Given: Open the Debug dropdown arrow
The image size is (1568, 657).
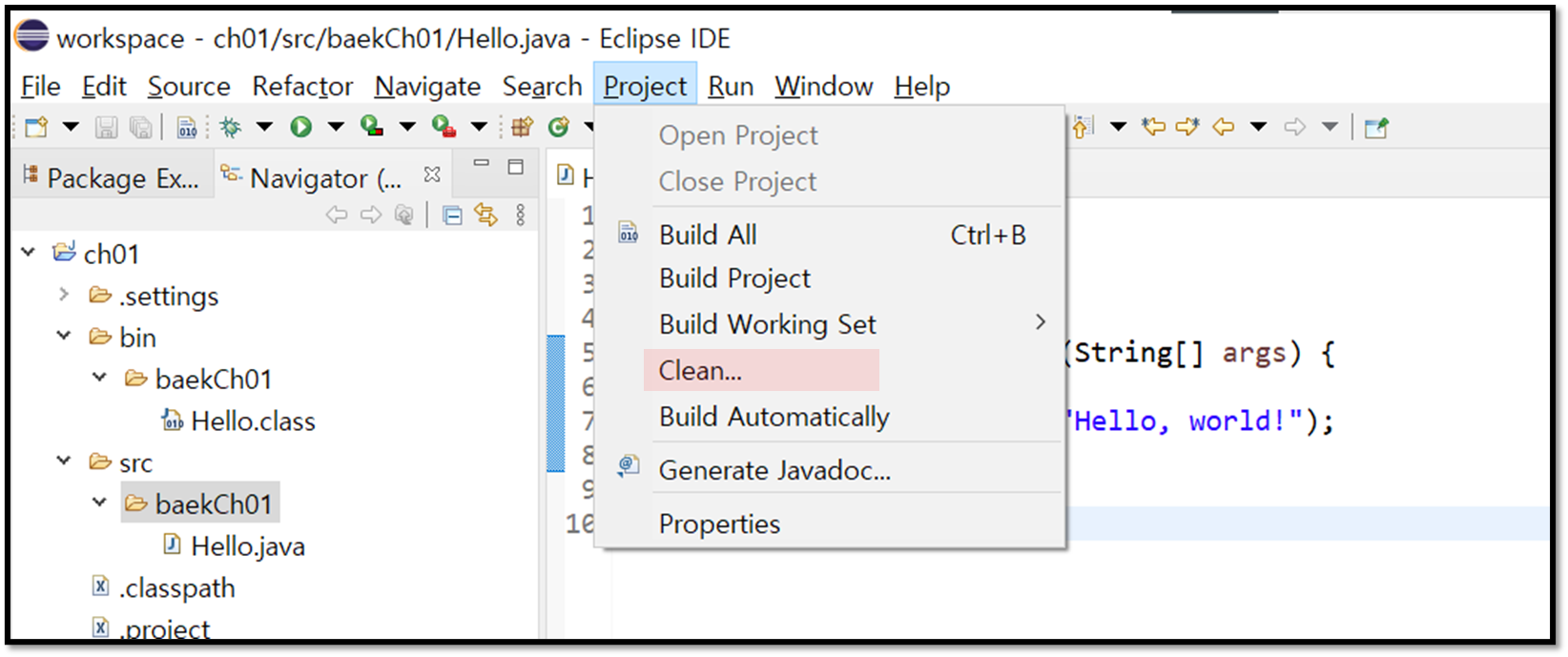Looking at the screenshot, I should (x=264, y=127).
